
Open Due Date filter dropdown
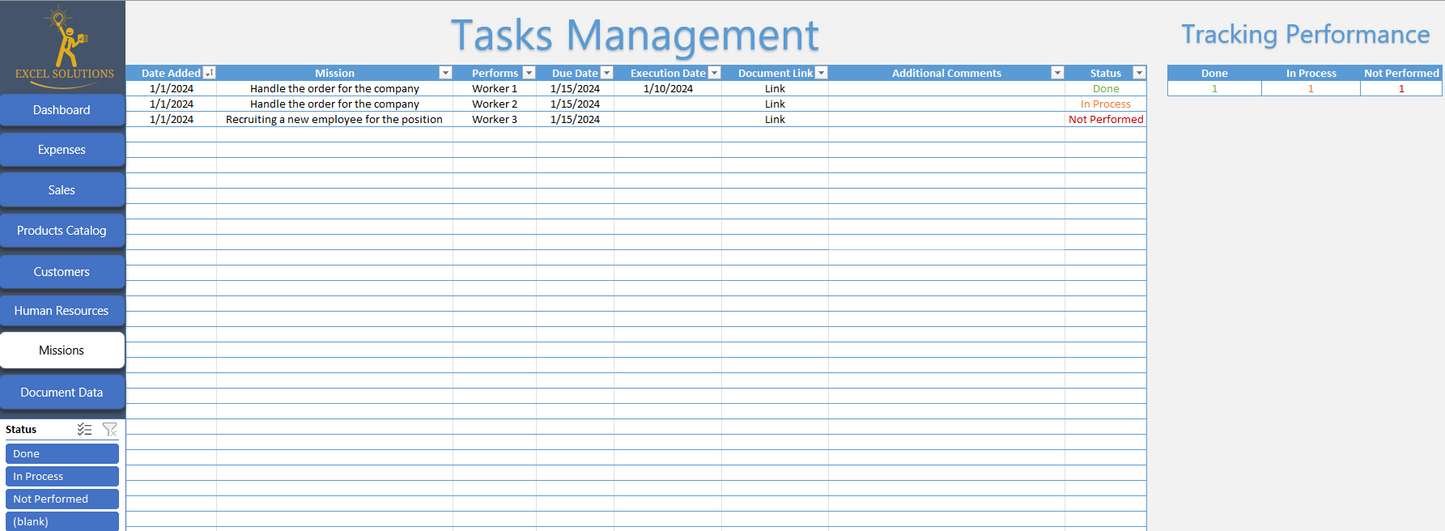pos(607,73)
